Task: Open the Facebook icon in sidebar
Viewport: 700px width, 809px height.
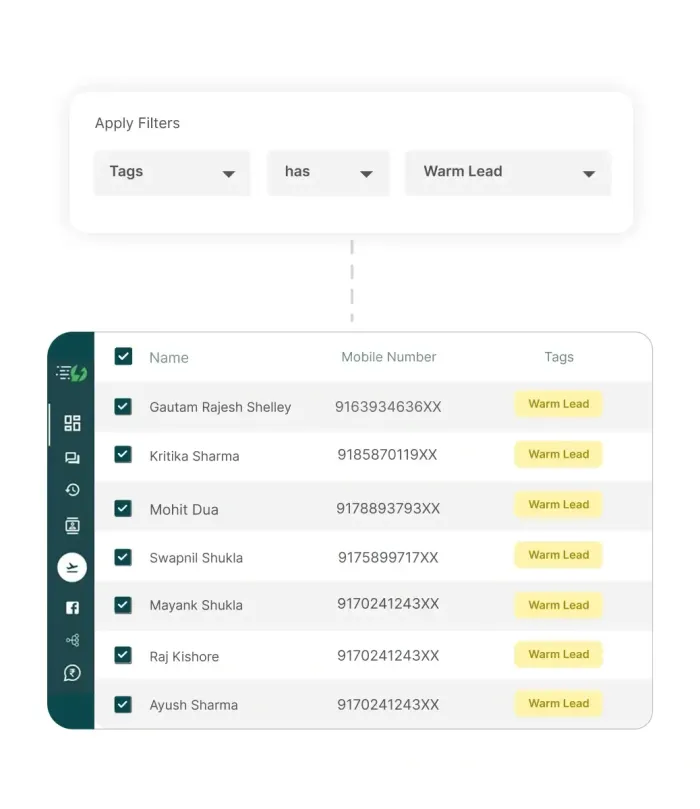Action: [x=72, y=607]
